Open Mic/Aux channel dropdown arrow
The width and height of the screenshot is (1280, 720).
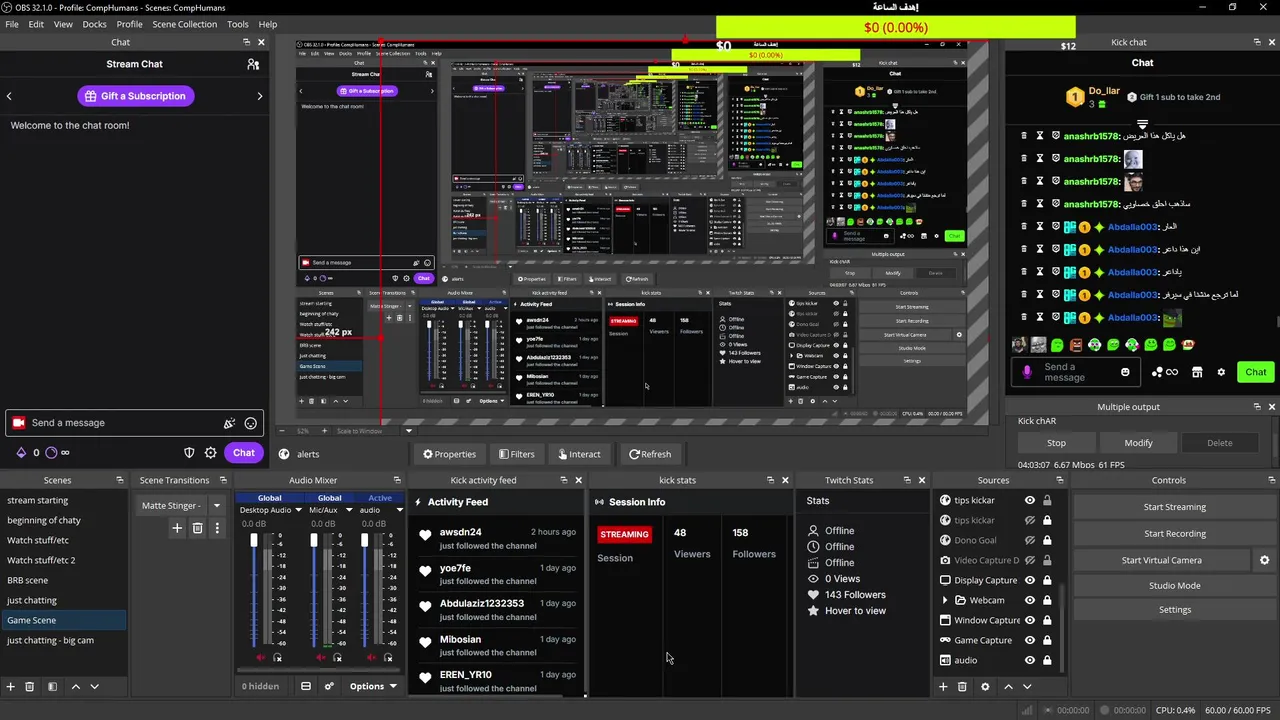pos(349,510)
